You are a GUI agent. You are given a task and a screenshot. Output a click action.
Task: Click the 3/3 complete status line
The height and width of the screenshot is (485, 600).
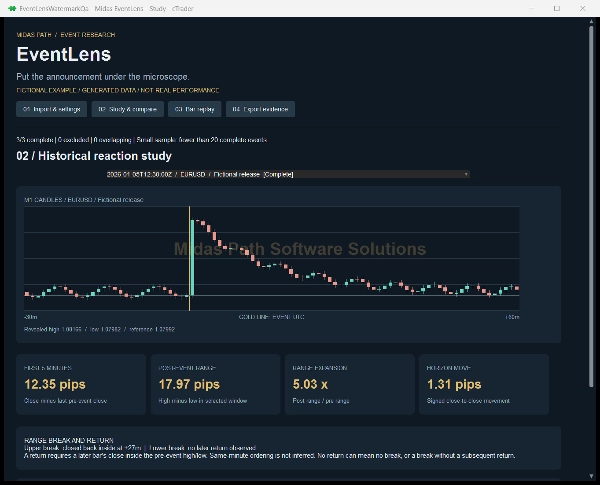pyautogui.click(x=142, y=140)
